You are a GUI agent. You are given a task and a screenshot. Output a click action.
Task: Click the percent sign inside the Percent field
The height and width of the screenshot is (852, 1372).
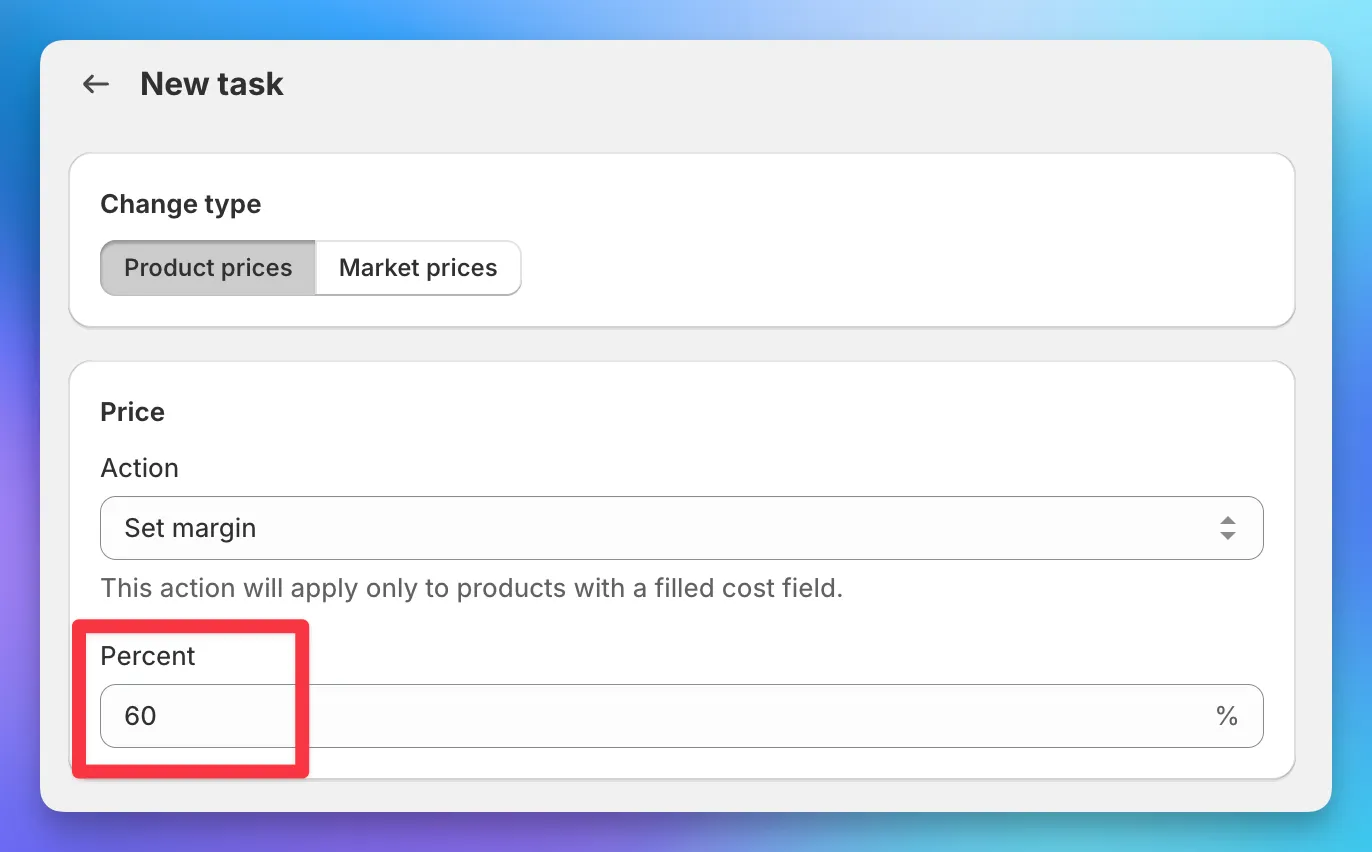[x=1228, y=716]
